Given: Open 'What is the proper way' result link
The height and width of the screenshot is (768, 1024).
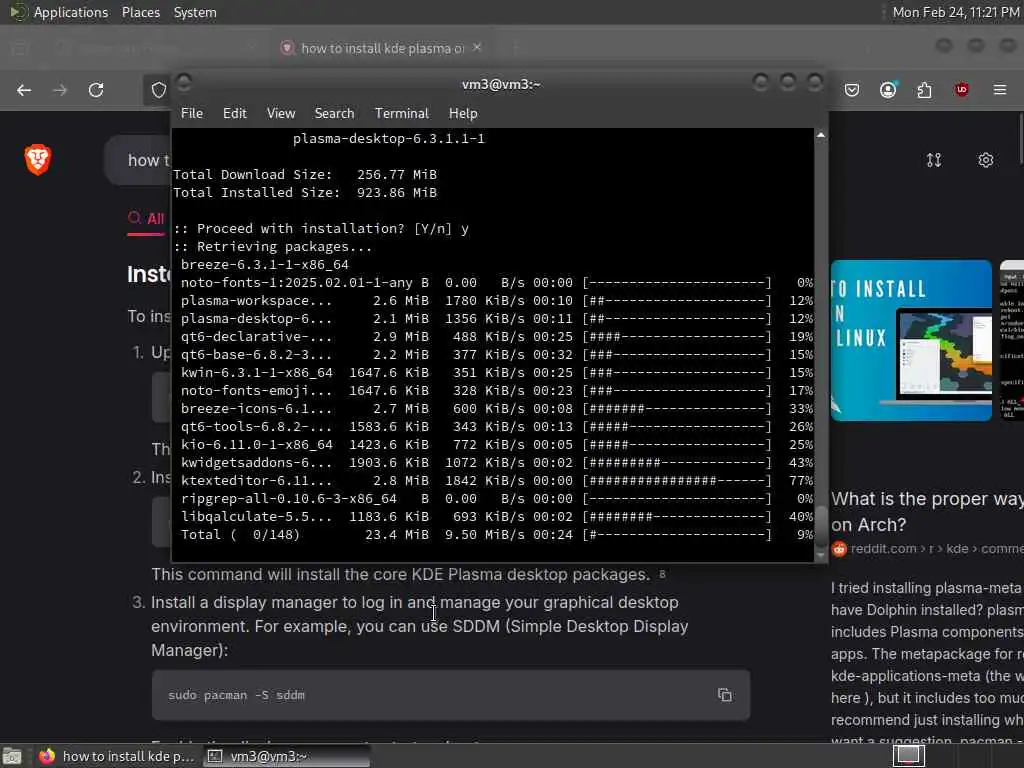Looking at the screenshot, I should tap(927, 511).
